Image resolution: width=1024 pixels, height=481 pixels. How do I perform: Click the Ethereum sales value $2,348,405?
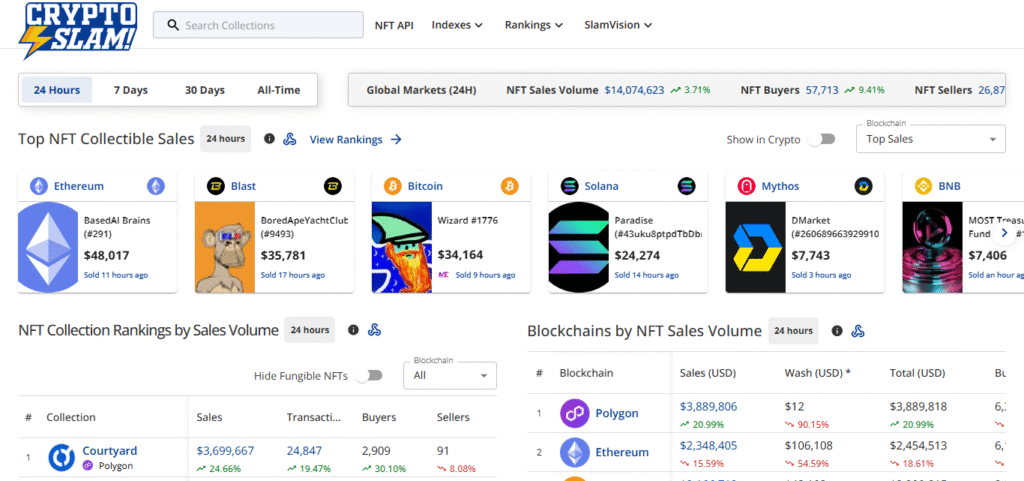tap(709, 445)
